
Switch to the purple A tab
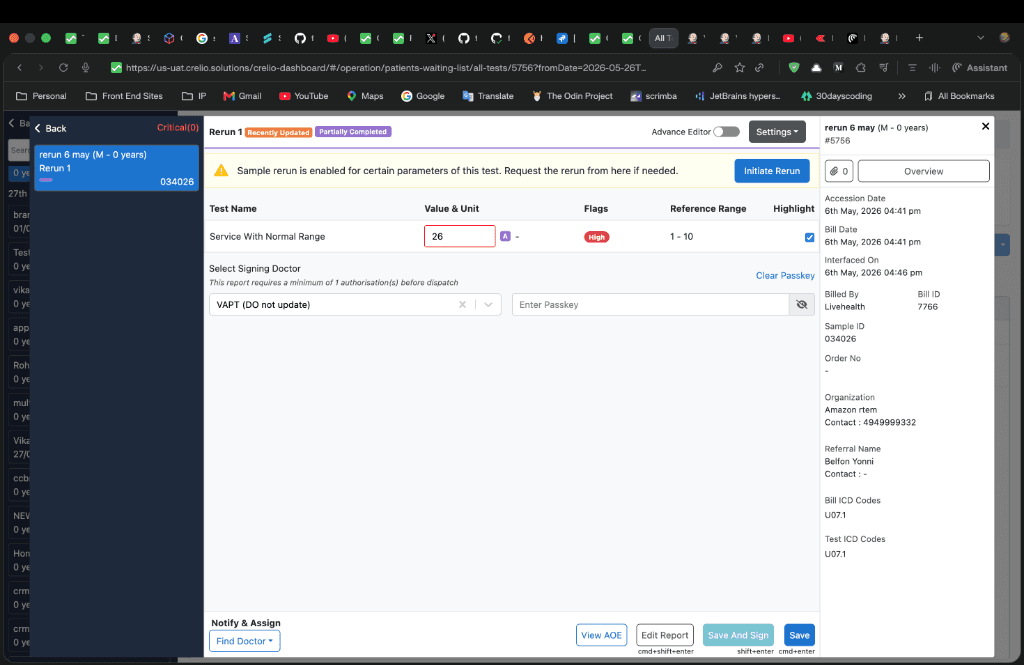pos(235,39)
